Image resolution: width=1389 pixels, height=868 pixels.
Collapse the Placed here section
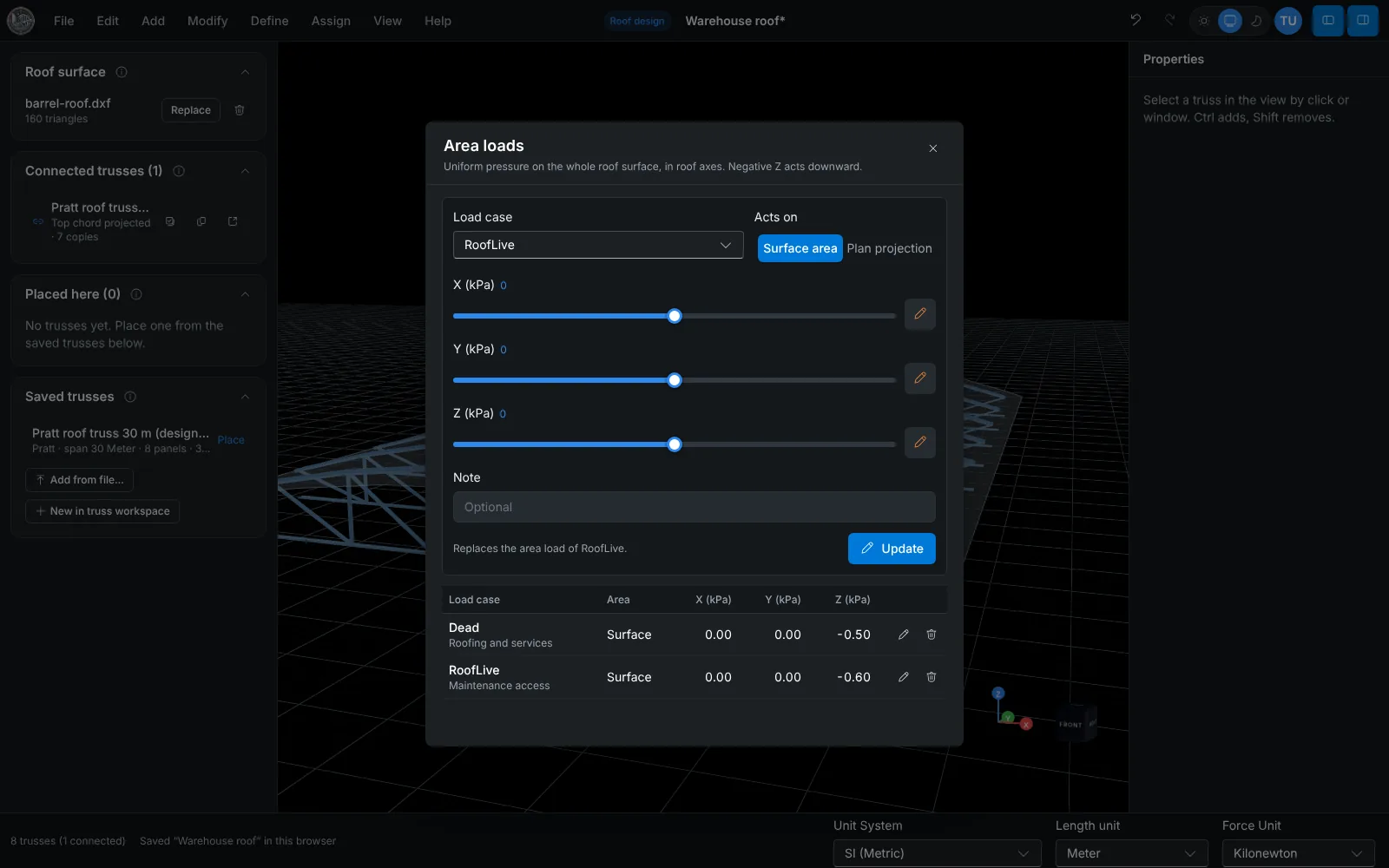tap(245, 294)
